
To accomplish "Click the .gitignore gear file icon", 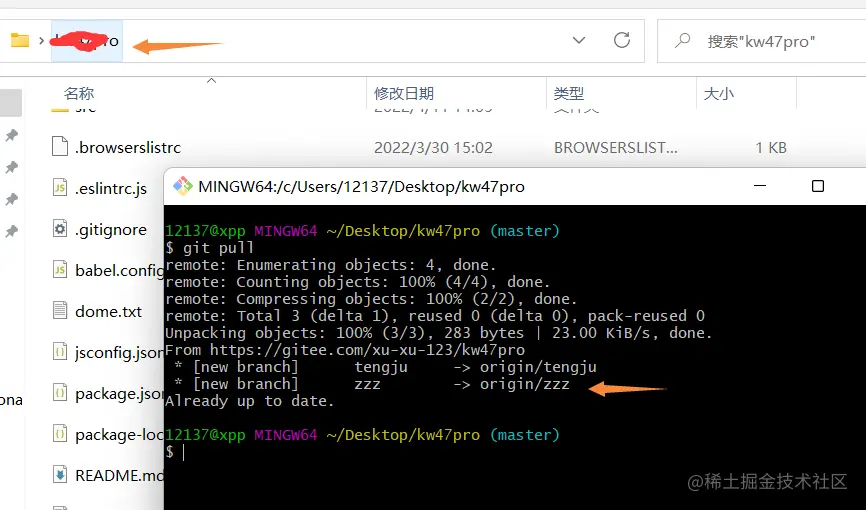I will [60, 228].
